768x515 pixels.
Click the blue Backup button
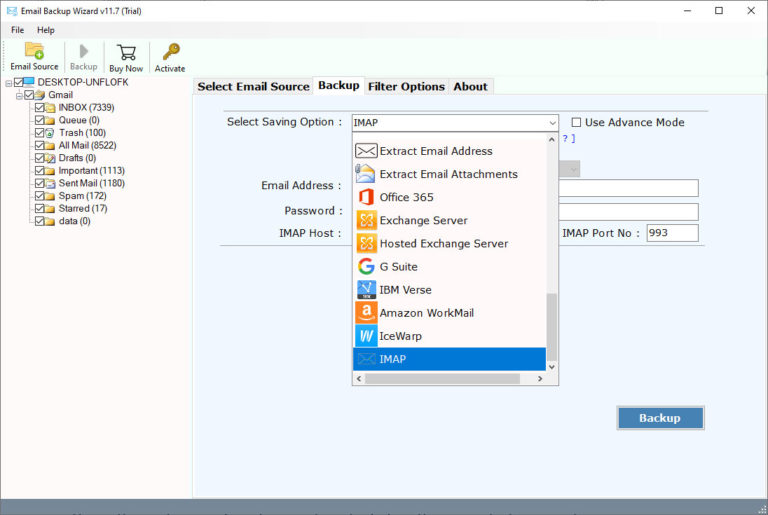tap(660, 418)
